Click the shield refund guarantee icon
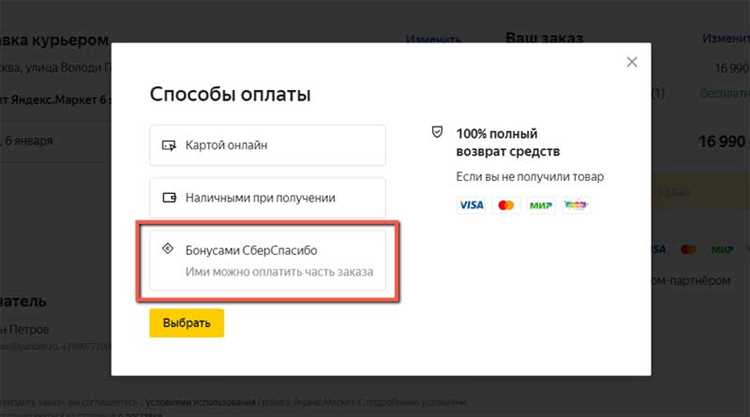This screenshot has height=417, width=750. point(437,132)
